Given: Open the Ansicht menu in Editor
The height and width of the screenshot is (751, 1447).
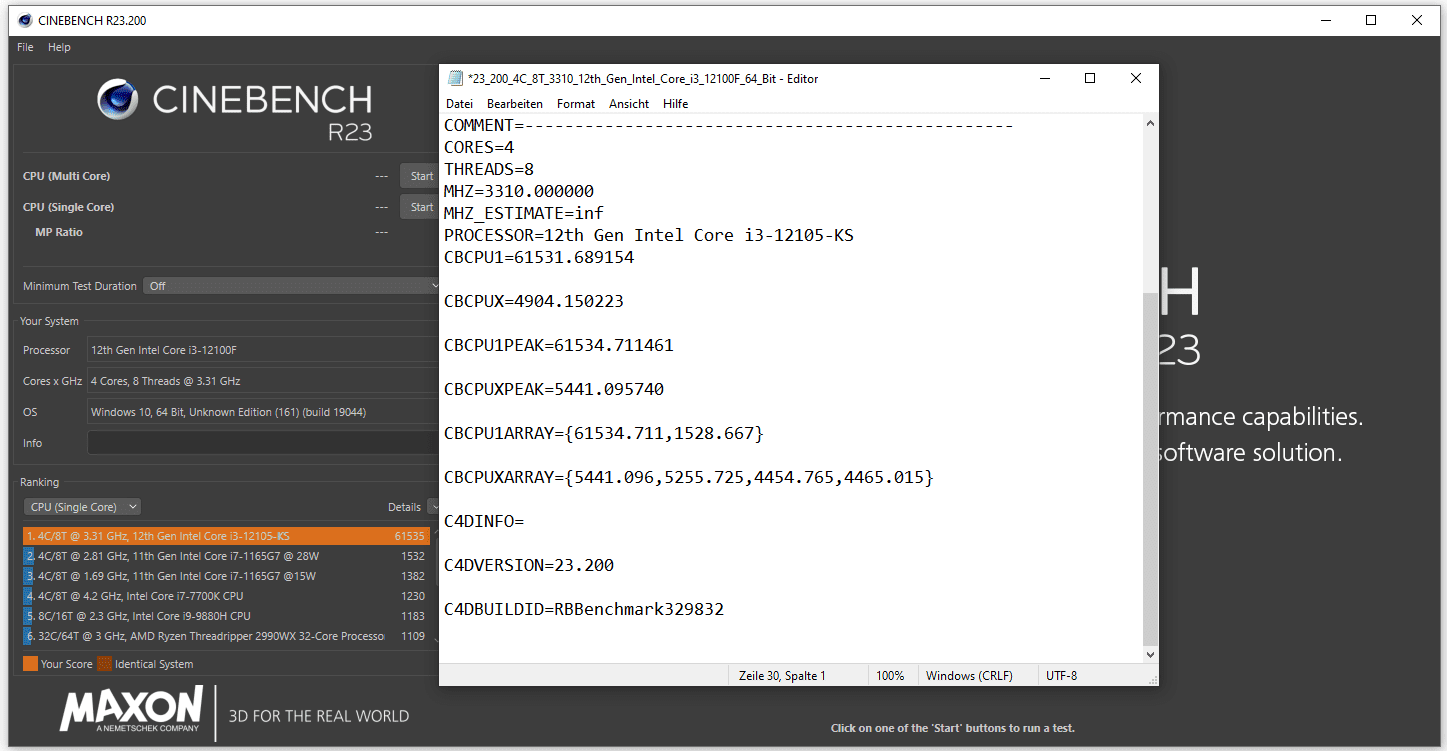Looking at the screenshot, I should click(629, 104).
